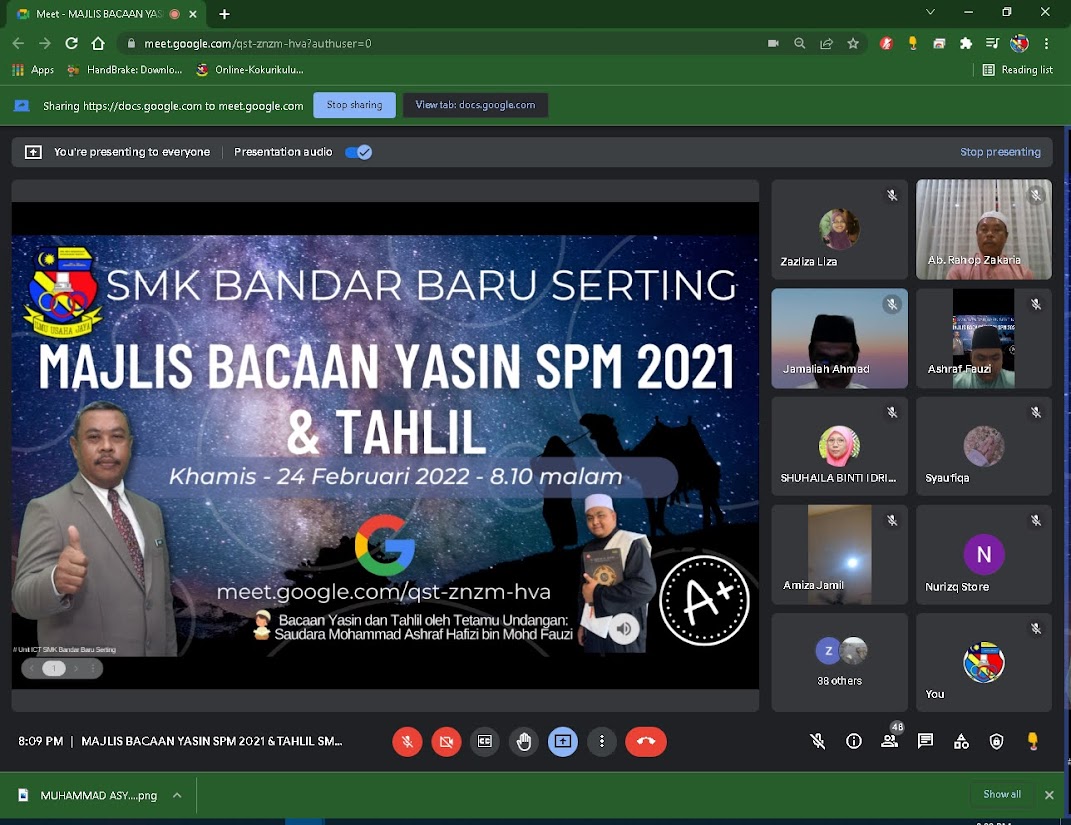
Task: Select Jamaliah Ahmad video tile
Action: (x=839, y=338)
